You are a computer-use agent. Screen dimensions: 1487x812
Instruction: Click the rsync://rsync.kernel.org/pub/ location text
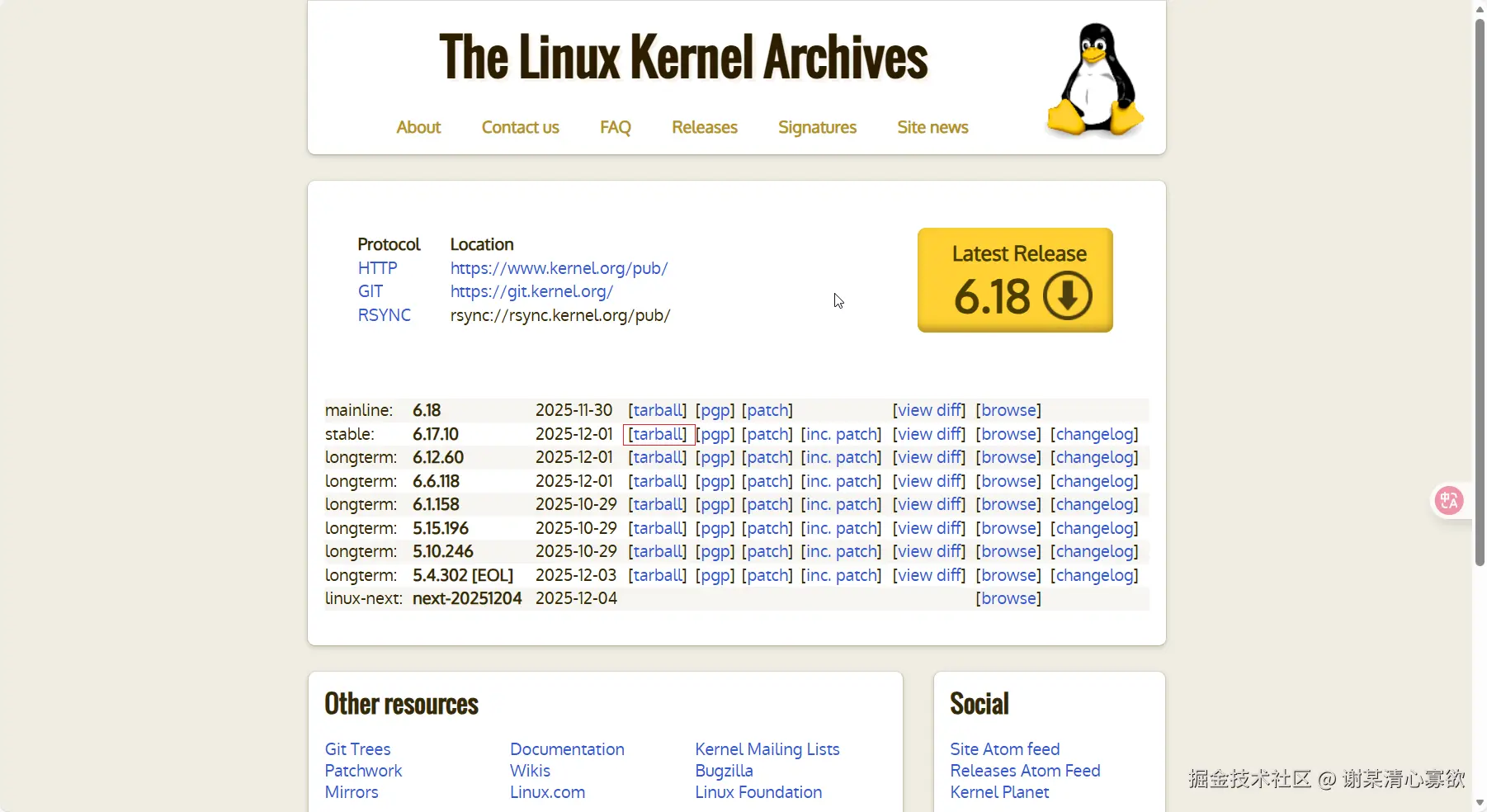pos(560,315)
